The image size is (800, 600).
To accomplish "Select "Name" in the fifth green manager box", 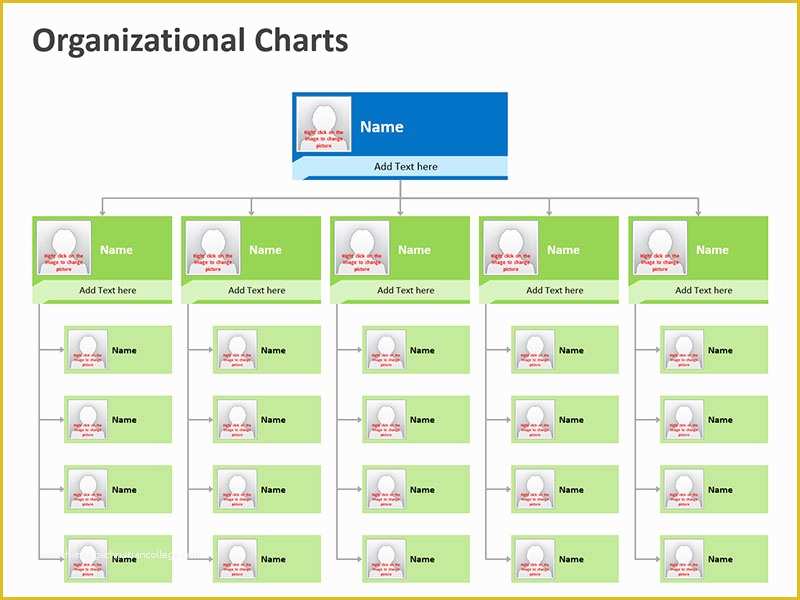I will tap(712, 250).
